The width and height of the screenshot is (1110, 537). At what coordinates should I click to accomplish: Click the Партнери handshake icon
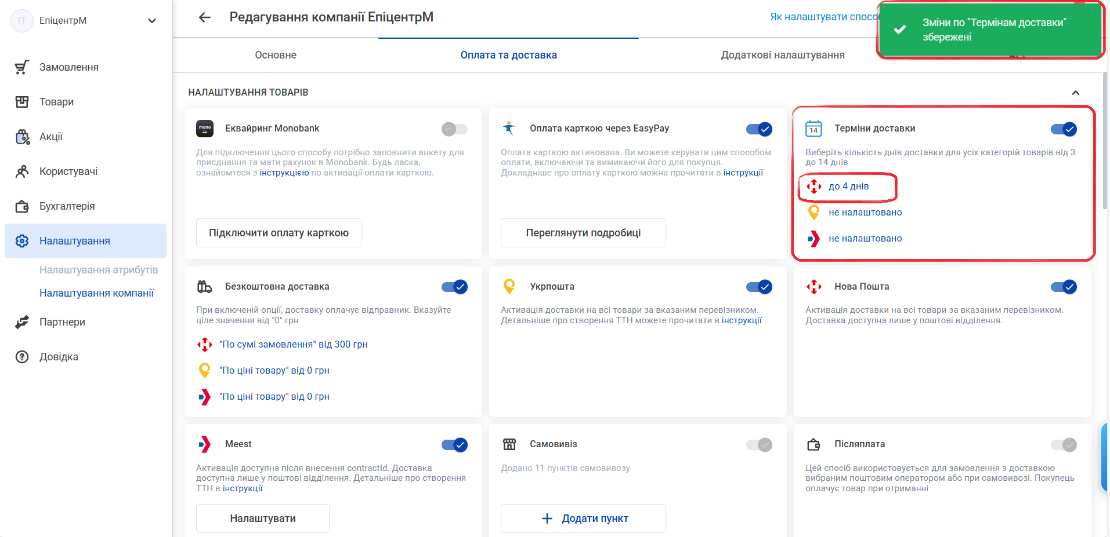tap(22, 322)
